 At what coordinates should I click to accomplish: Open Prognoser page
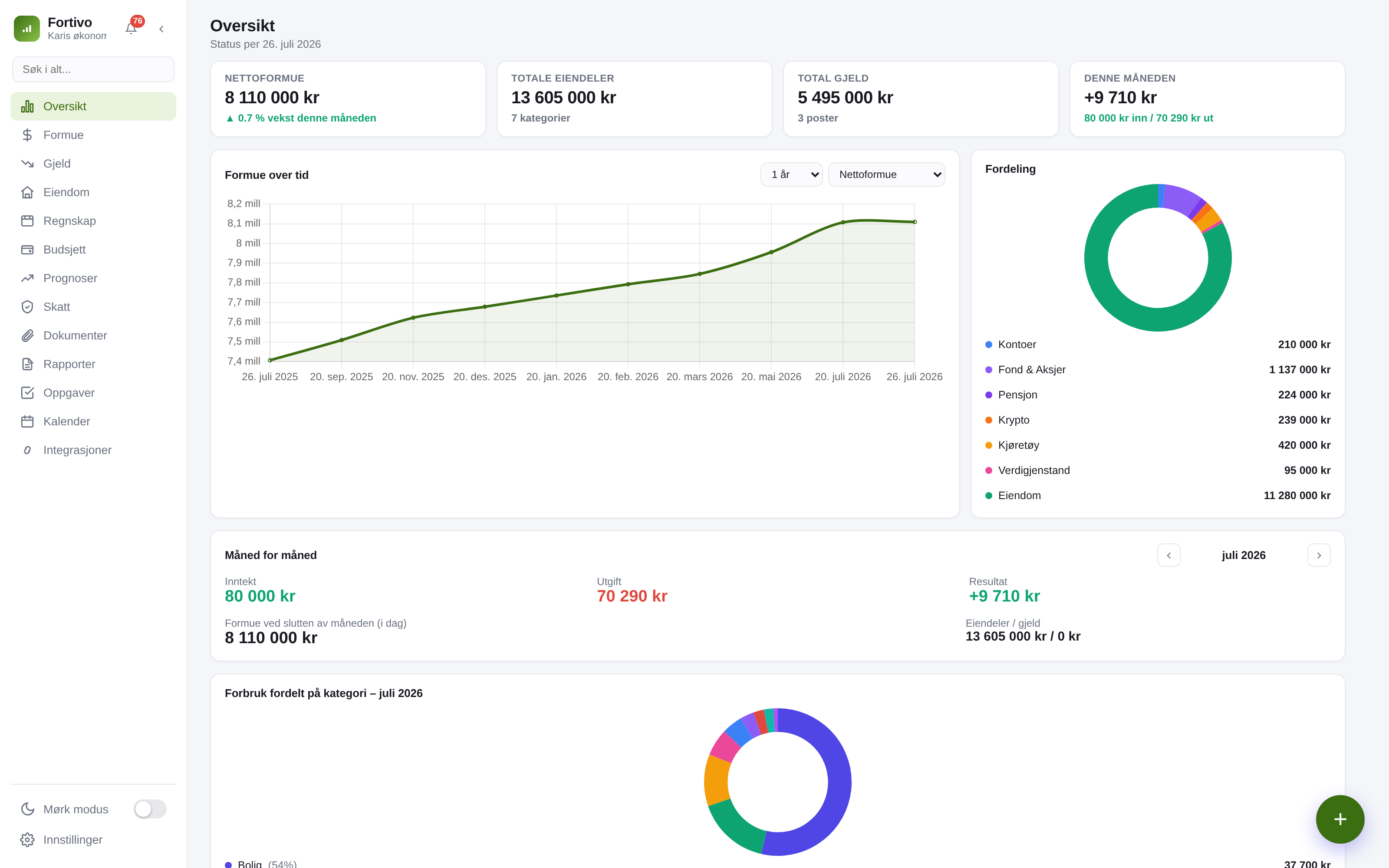93,279
